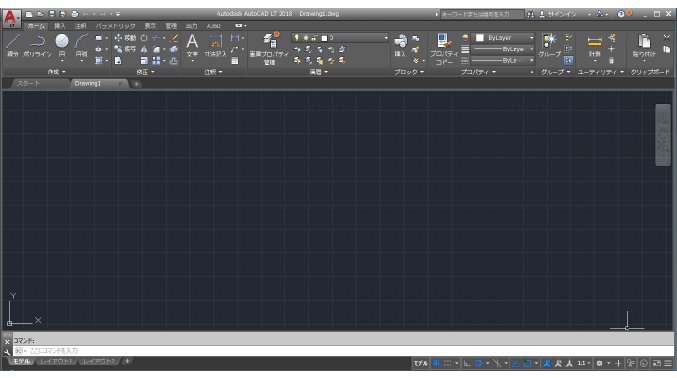Toggle group selection button in Group panel
The image size is (677, 378).
pyautogui.click(x=568, y=60)
